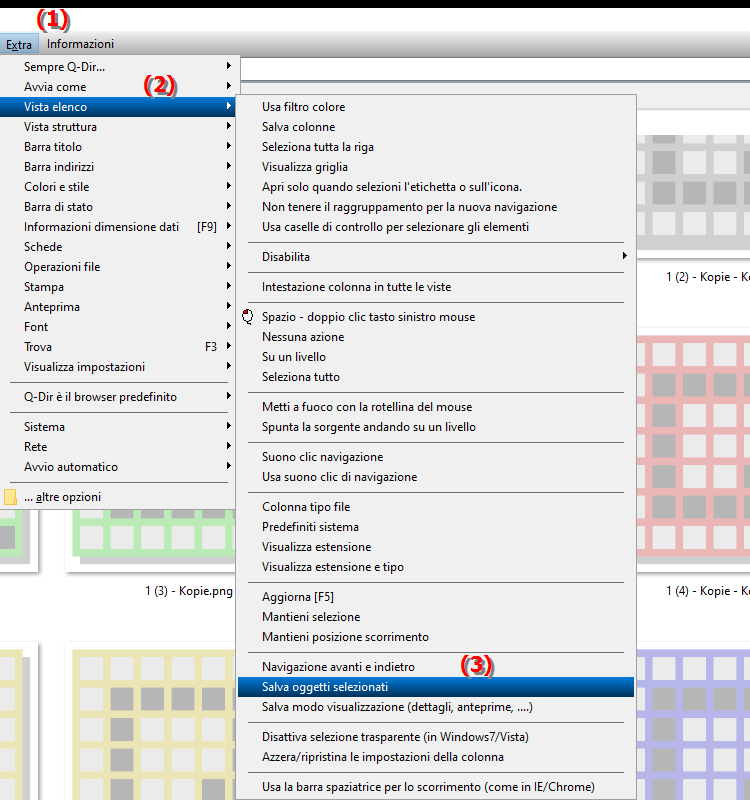Screen dimensions: 750x800
Task: Open the Vista elenco submenu
Action: (x=117, y=107)
